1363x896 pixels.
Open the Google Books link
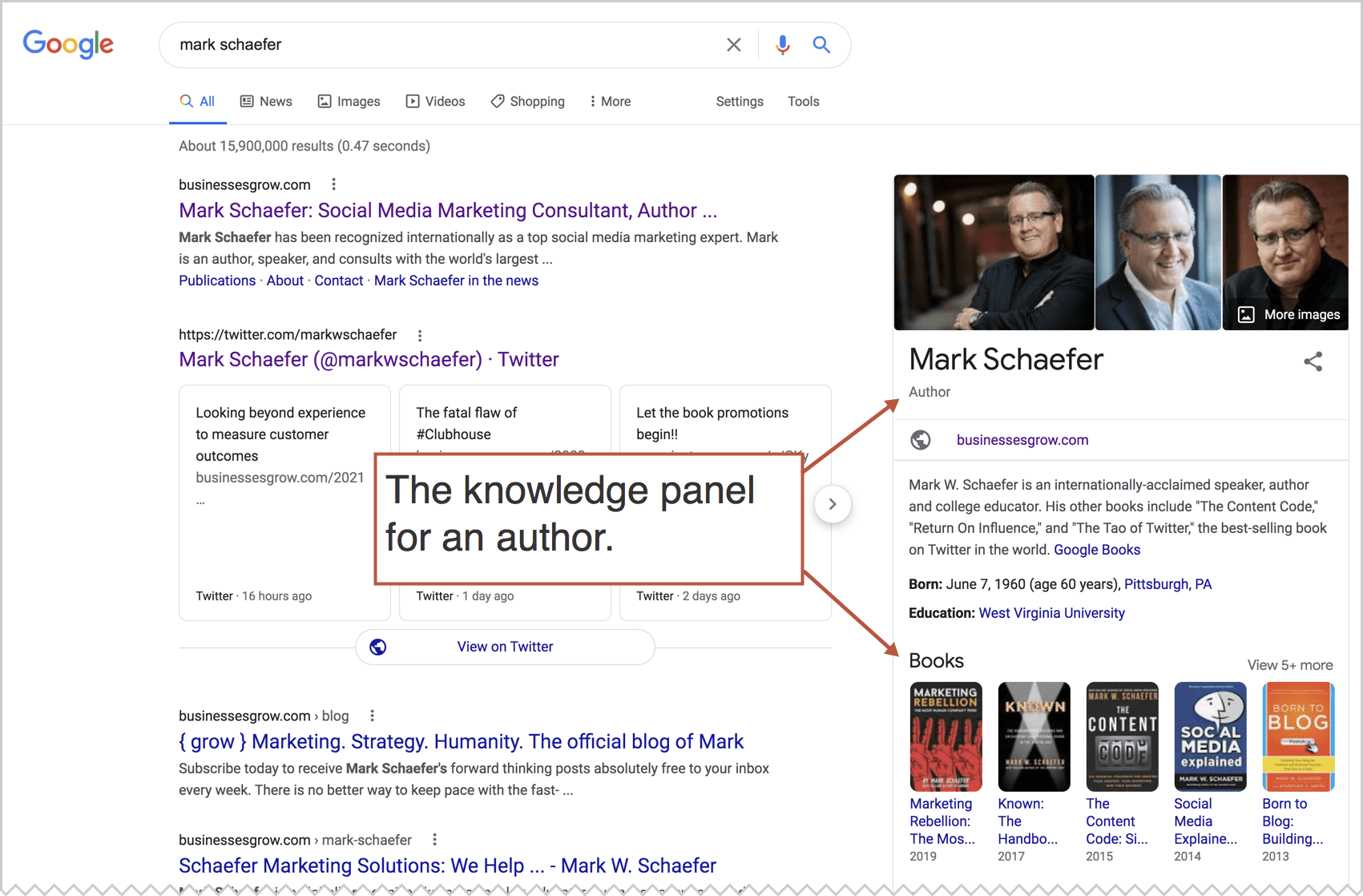pyautogui.click(x=1097, y=550)
